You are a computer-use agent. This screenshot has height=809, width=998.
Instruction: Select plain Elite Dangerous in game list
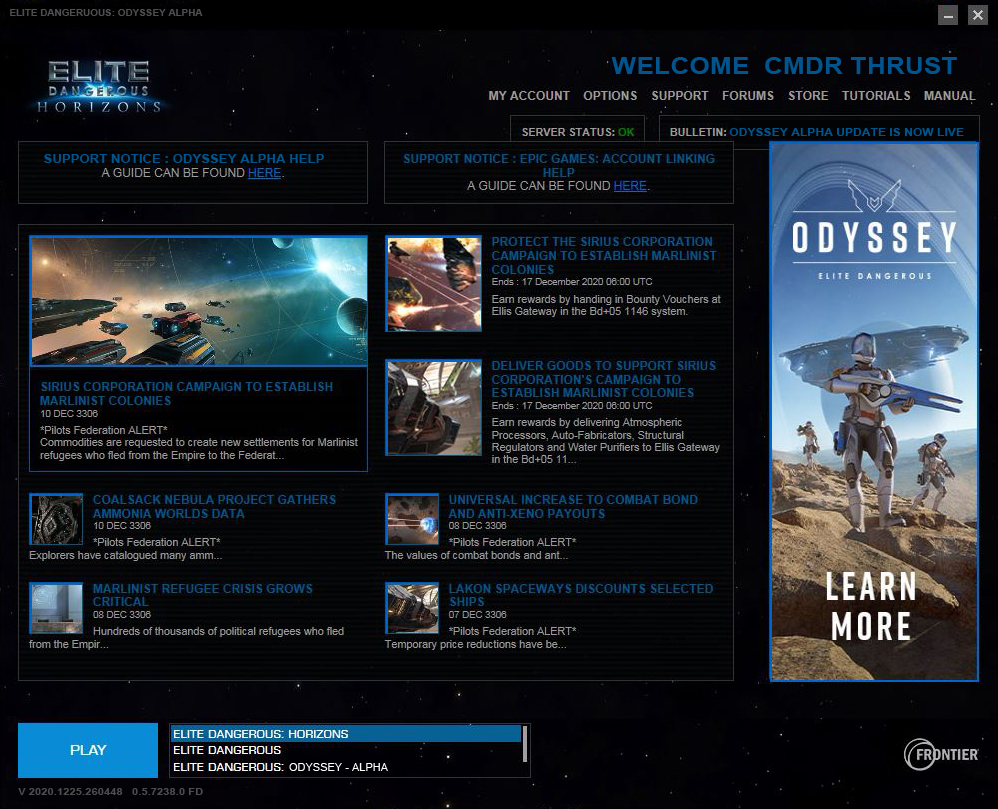point(346,750)
